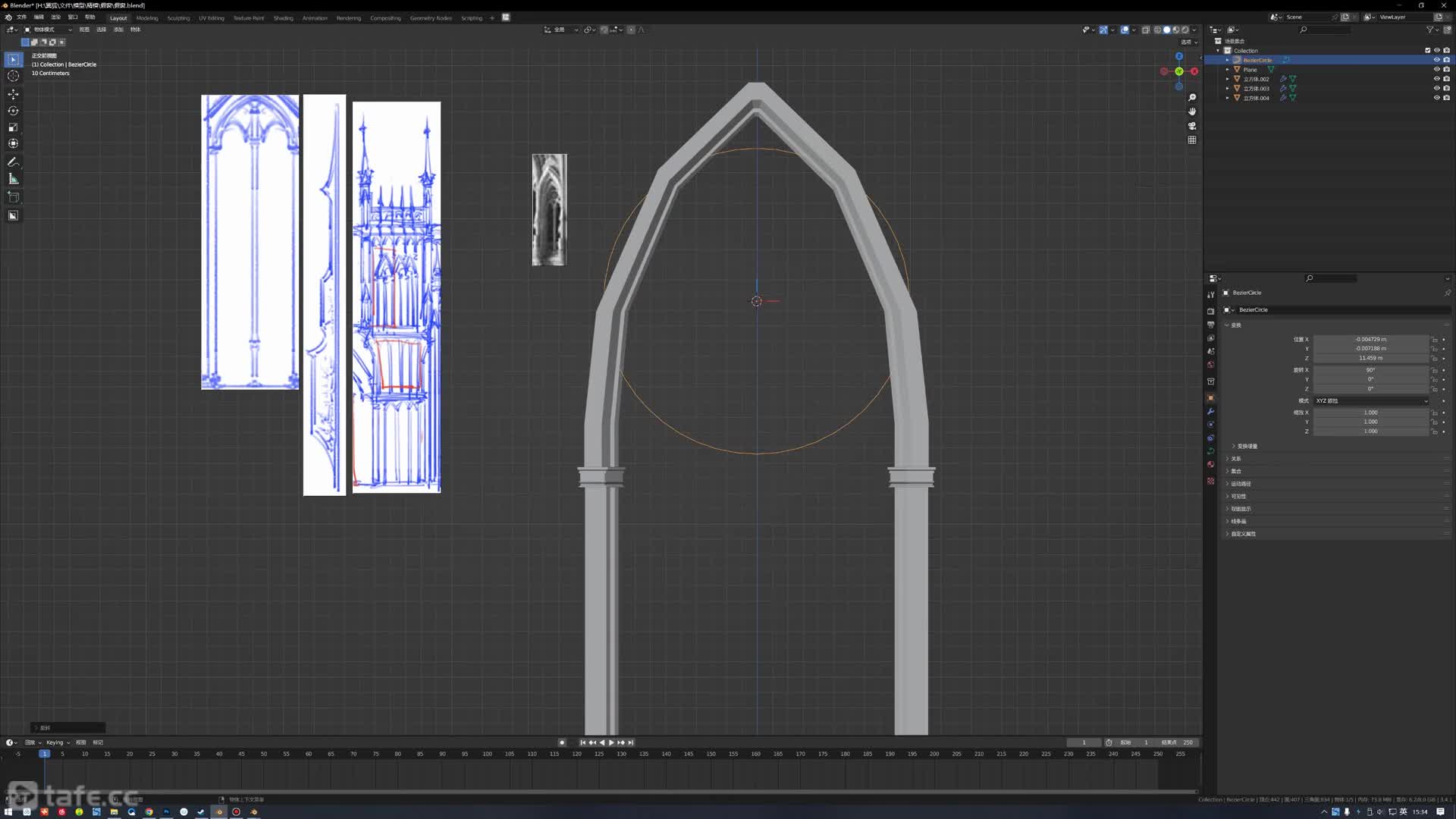Open the object mode dropdown

(48, 30)
